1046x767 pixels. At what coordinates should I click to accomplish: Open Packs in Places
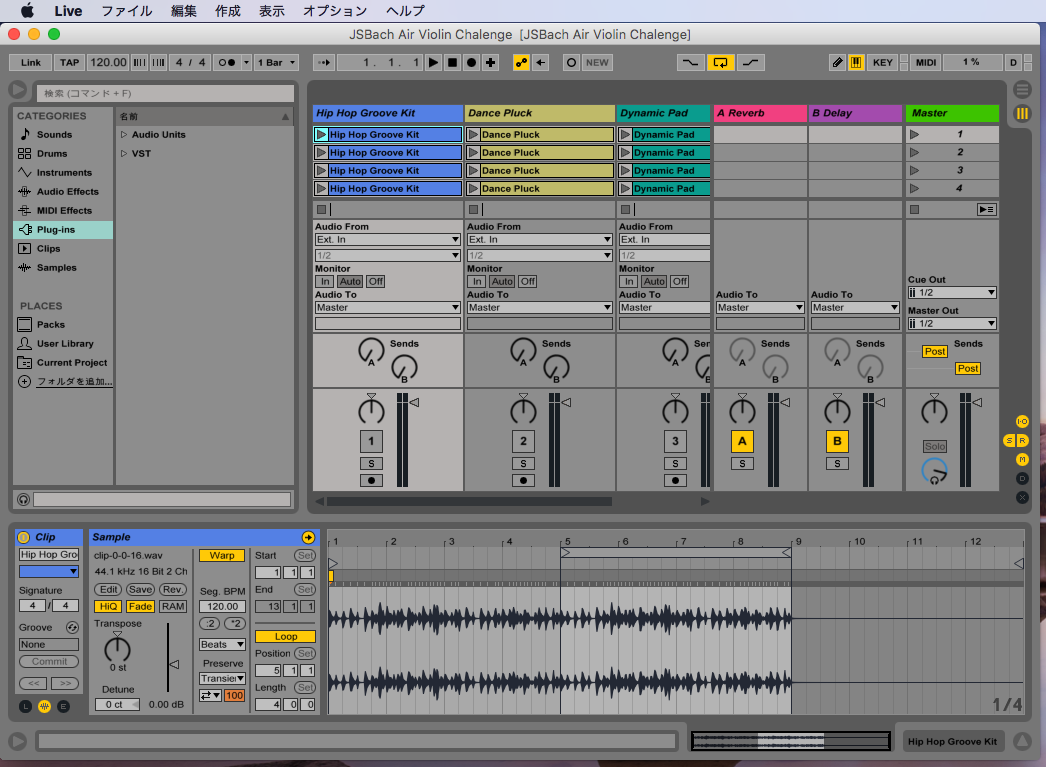51,325
